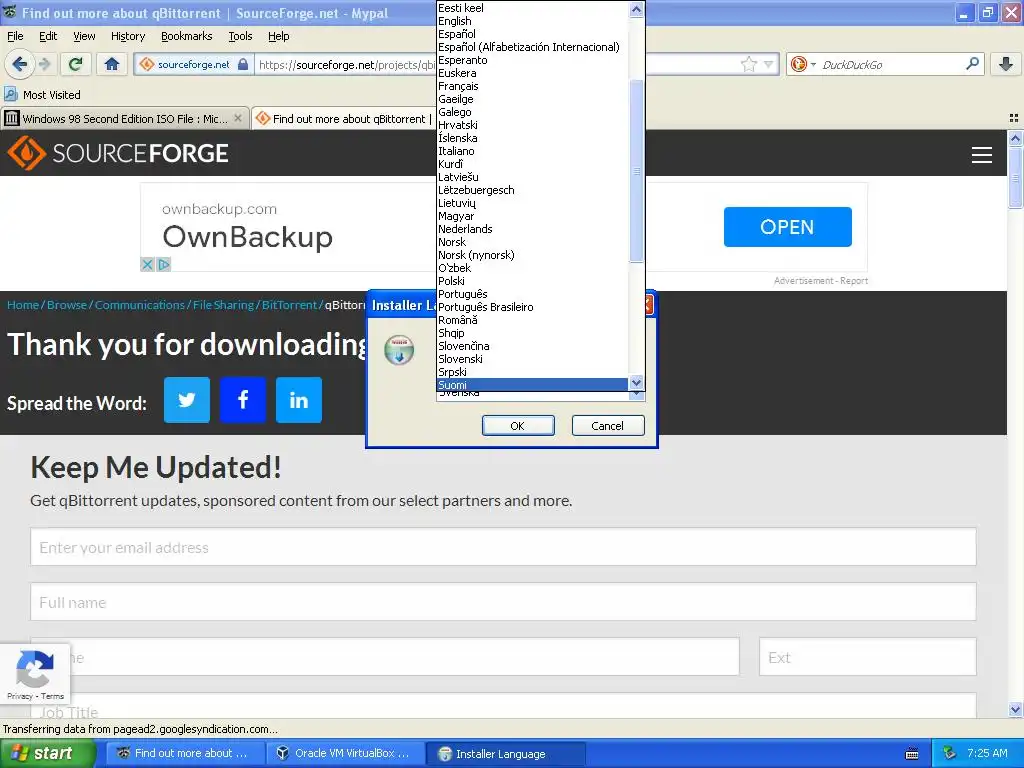Select Suomi in the language list
The image size is (1024, 768).
pyautogui.click(x=532, y=385)
